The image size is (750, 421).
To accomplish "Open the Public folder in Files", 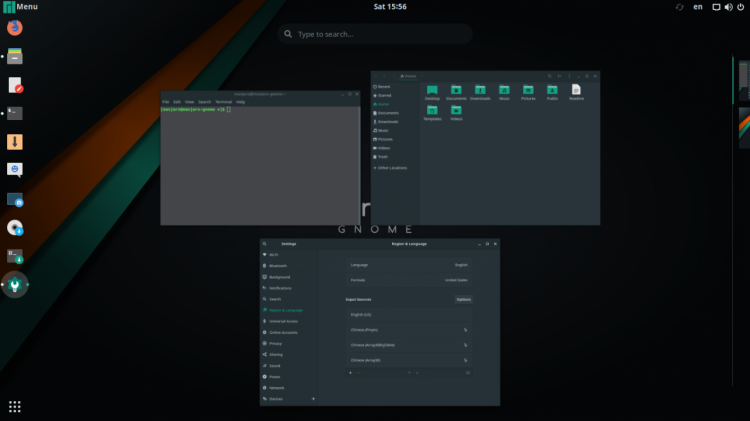I will click(552, 92).
